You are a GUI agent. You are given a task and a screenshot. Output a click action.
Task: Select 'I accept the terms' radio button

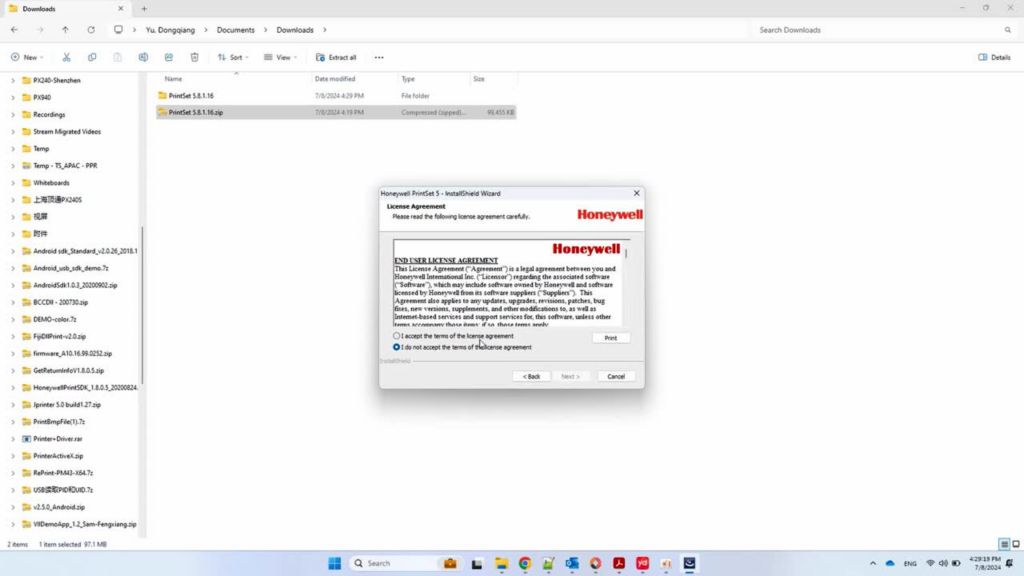click(x=396, y=336)
